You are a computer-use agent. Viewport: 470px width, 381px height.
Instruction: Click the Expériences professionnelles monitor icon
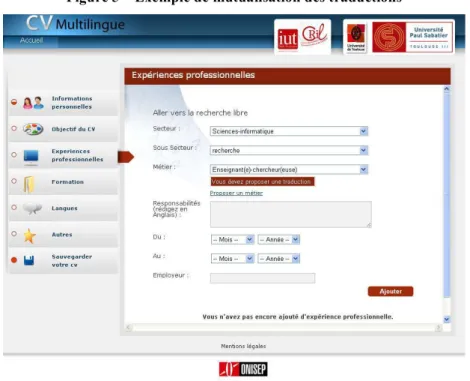point(31,156)
